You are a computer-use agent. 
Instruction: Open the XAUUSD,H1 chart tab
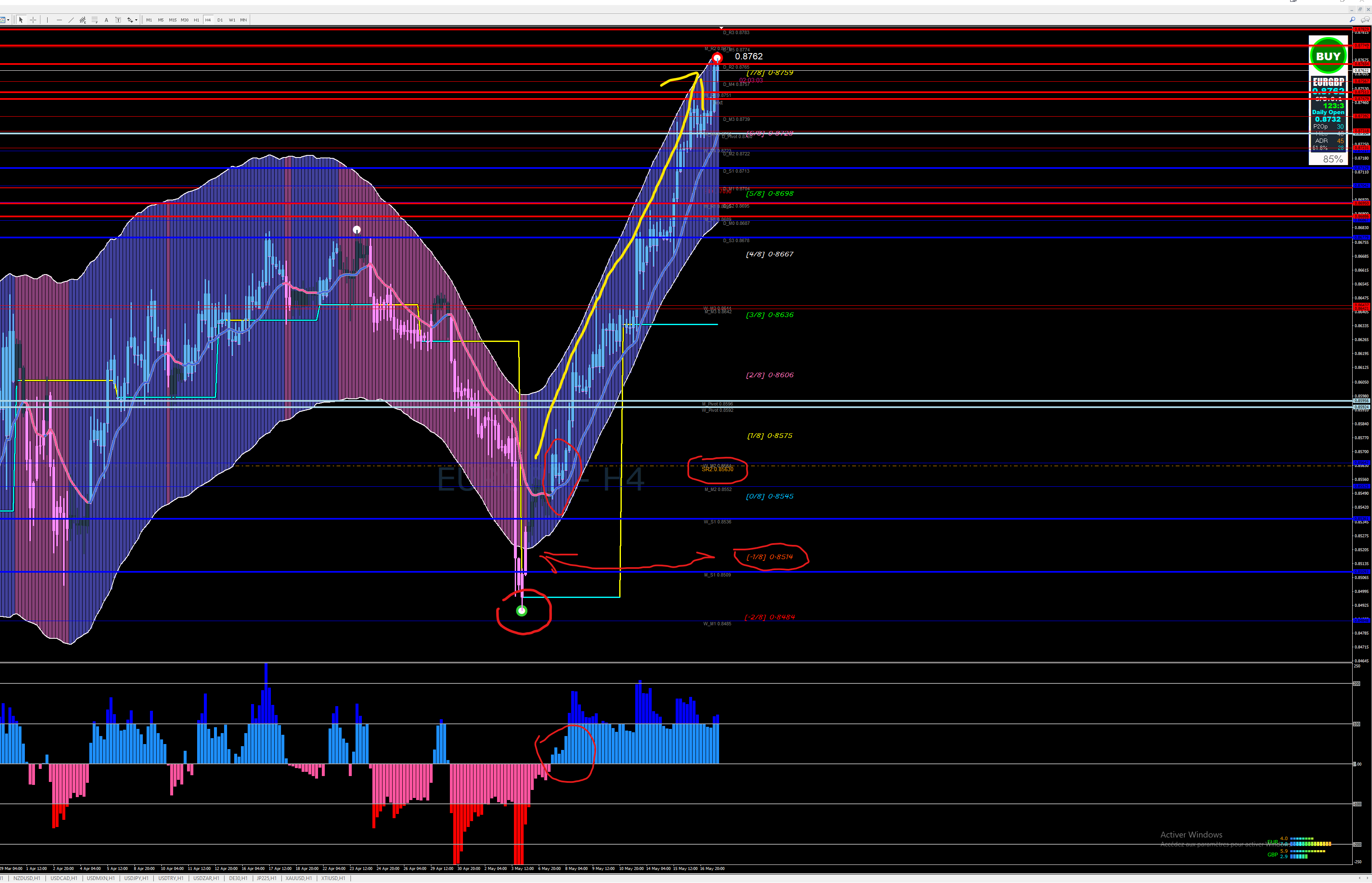298,878
